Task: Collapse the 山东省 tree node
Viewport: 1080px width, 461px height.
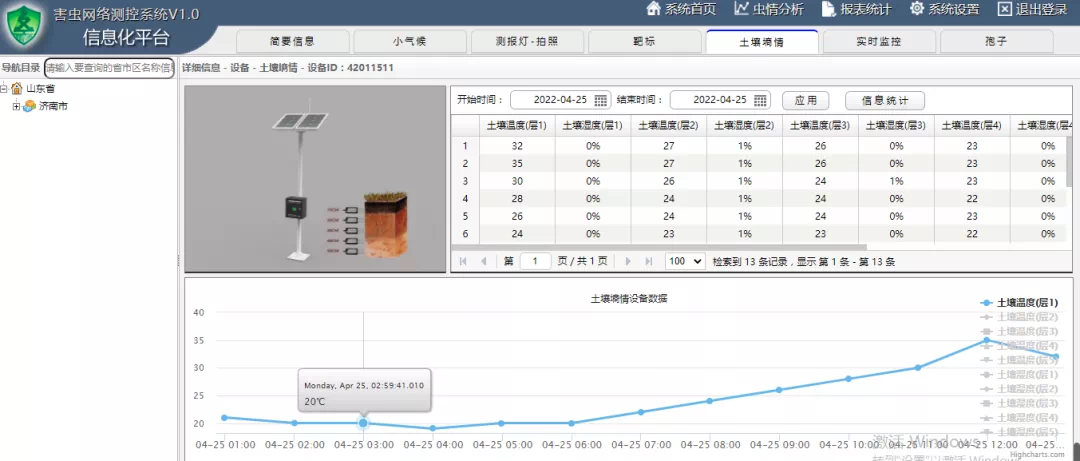Action: (5, 89)
